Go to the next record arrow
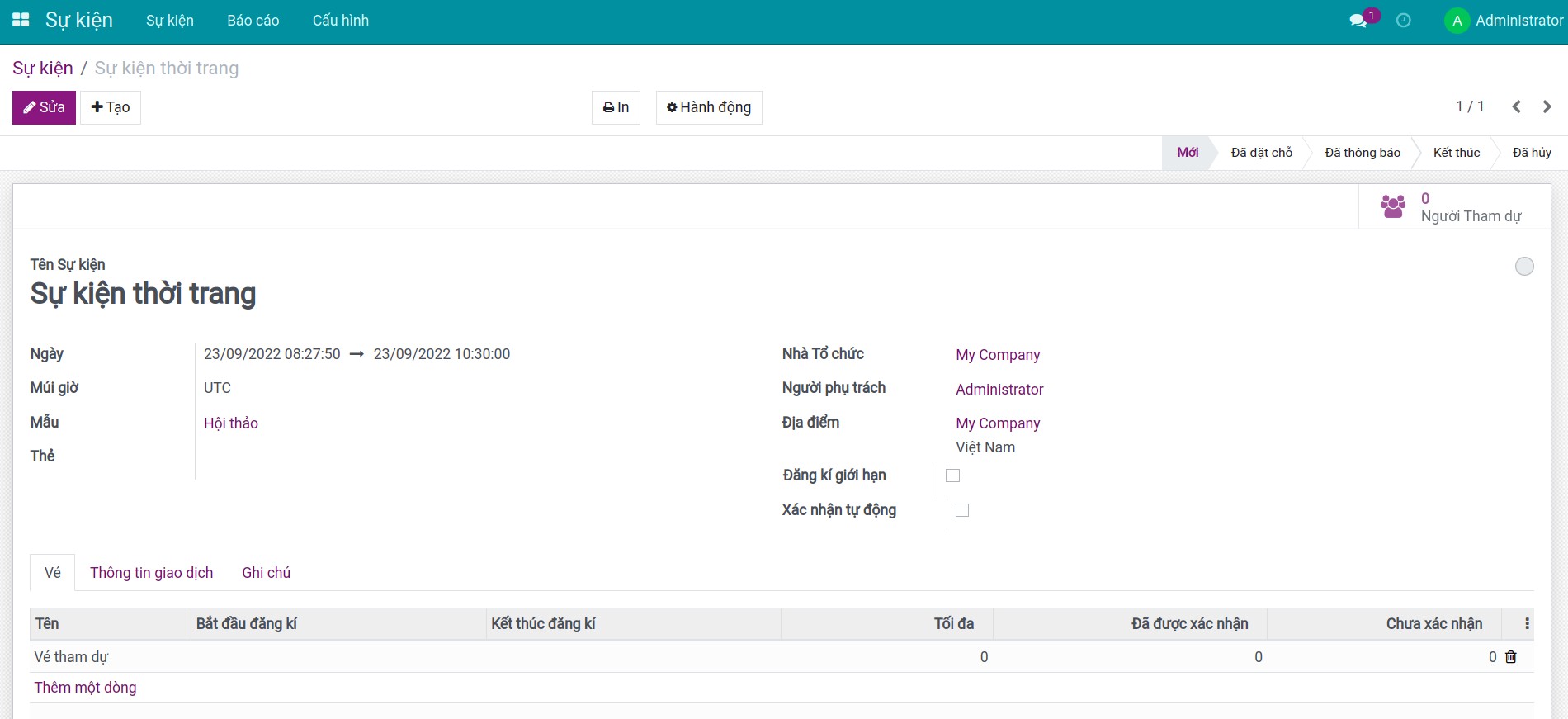This screenshot has width=1568, height=719. click(x=1547, y=106)
